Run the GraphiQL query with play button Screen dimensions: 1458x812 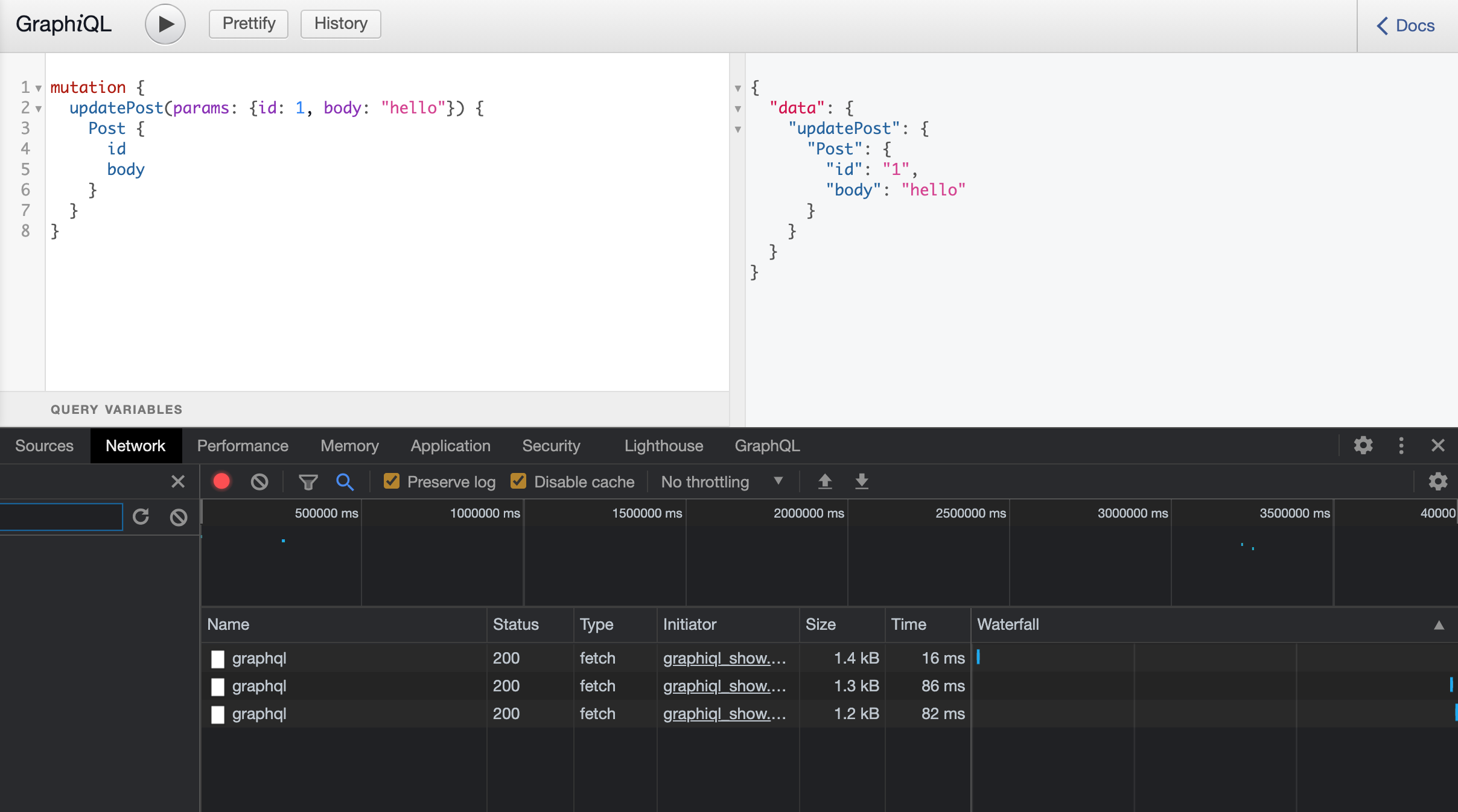[x=165, y=24]
